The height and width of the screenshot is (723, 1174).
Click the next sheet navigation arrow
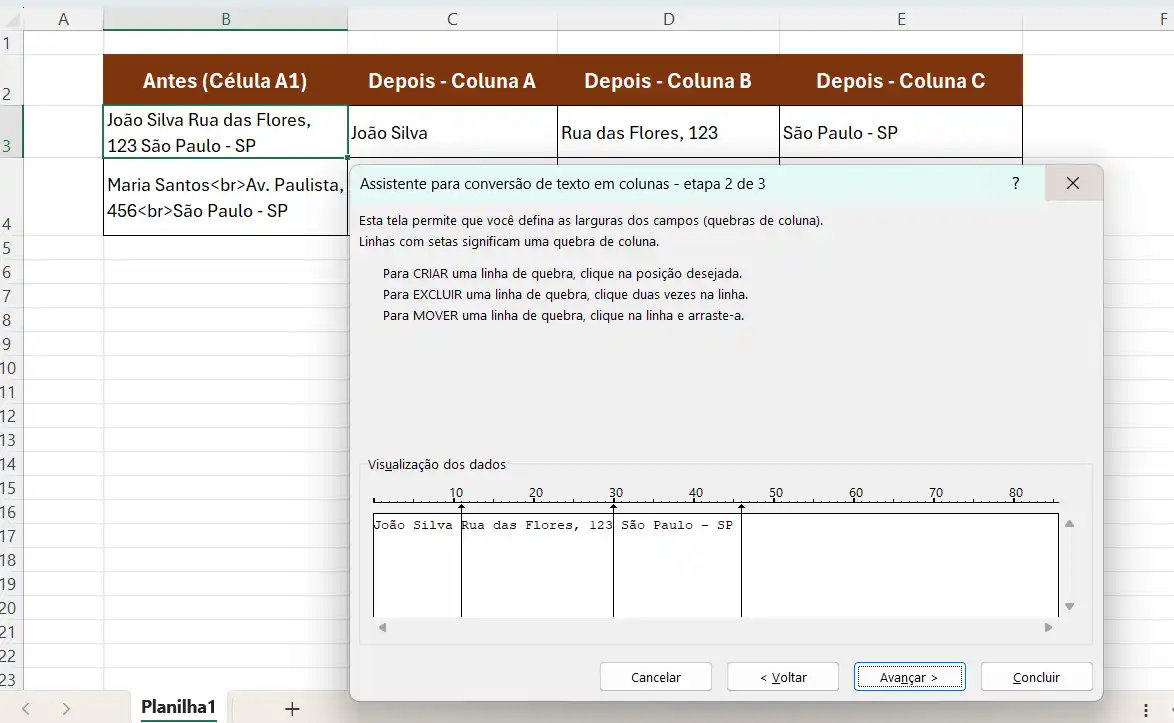click(x=66, y=708)
